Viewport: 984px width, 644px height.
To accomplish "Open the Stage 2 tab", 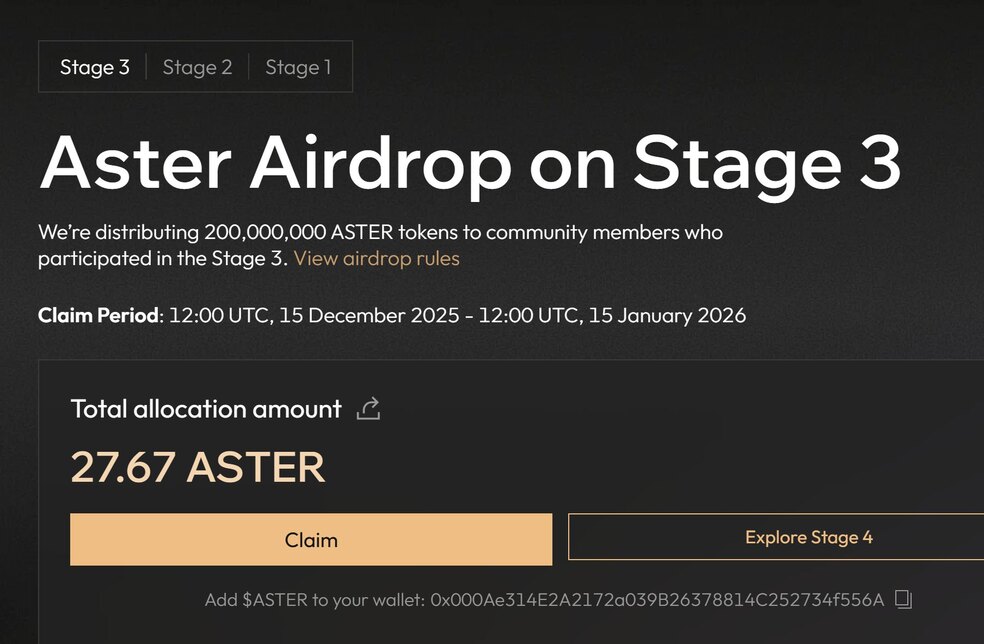I will pyautogui.click(x=197, y=67).
